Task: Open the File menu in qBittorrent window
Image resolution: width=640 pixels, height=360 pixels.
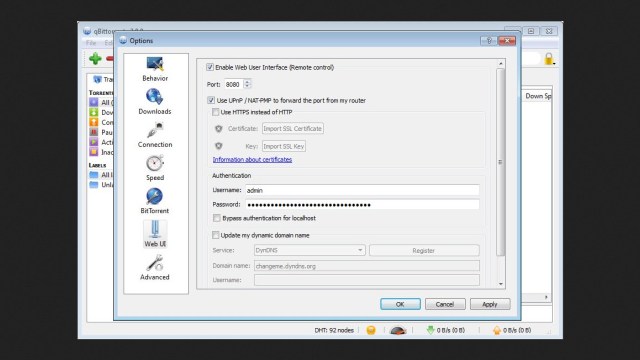Action: pyautogui.click(x=91, y=43)
